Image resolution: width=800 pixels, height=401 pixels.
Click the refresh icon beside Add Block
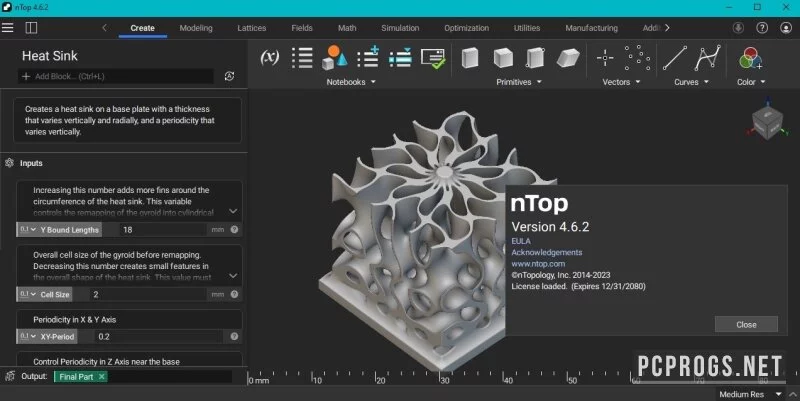pyautogui.click(x=230, y=76)
